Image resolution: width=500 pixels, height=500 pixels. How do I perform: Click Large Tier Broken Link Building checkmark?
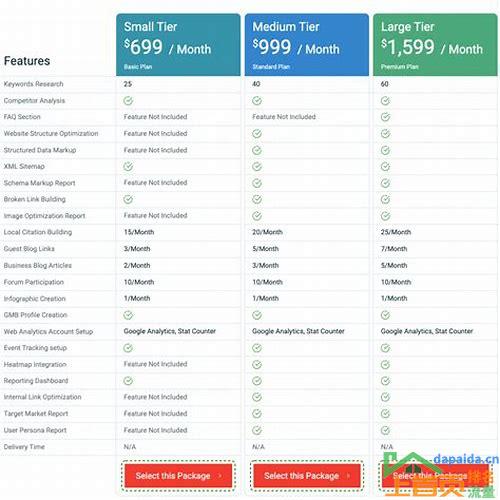385,199
